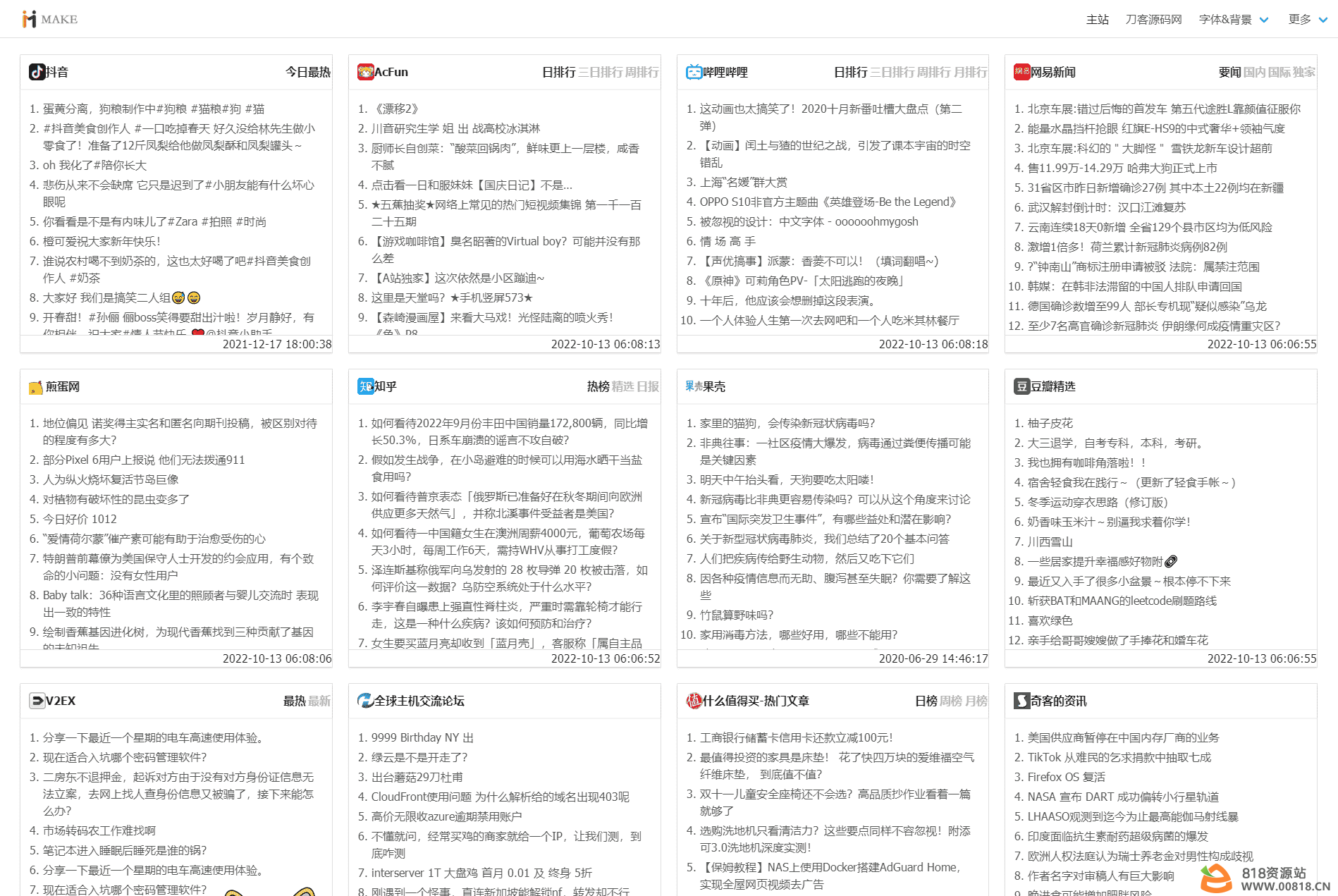
Task: Open 工商银行储蓄卡信用卡还款立减100元 article
Action: pos(797,737)
